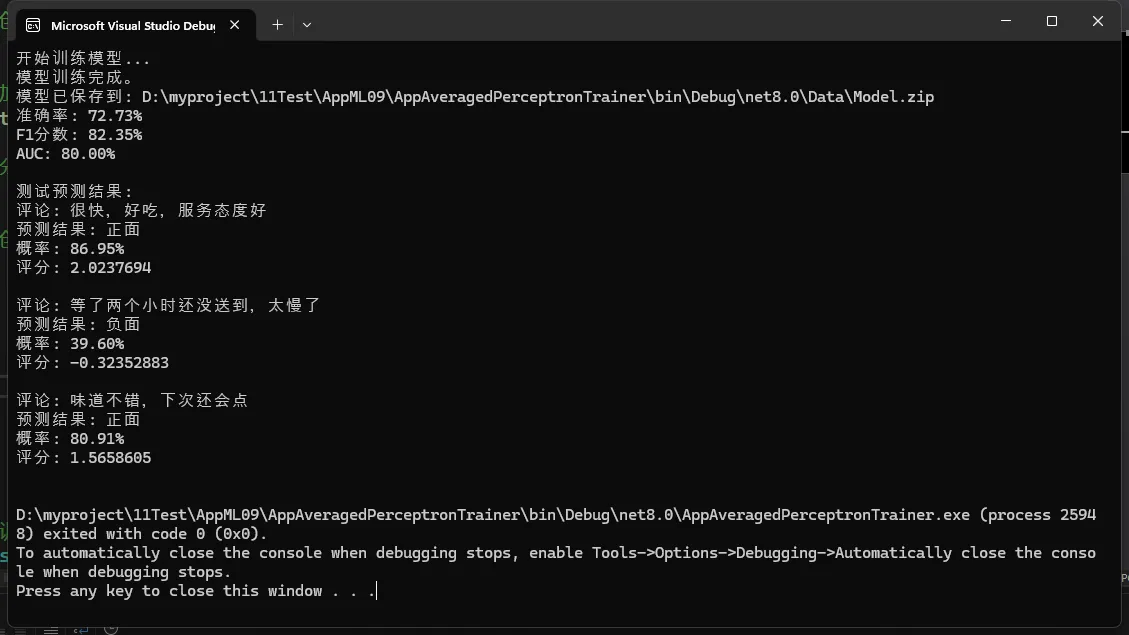Click the AUC: 80.00% output line
Viewport: 1129px width, 635px height.
click(x=66, y=154)
